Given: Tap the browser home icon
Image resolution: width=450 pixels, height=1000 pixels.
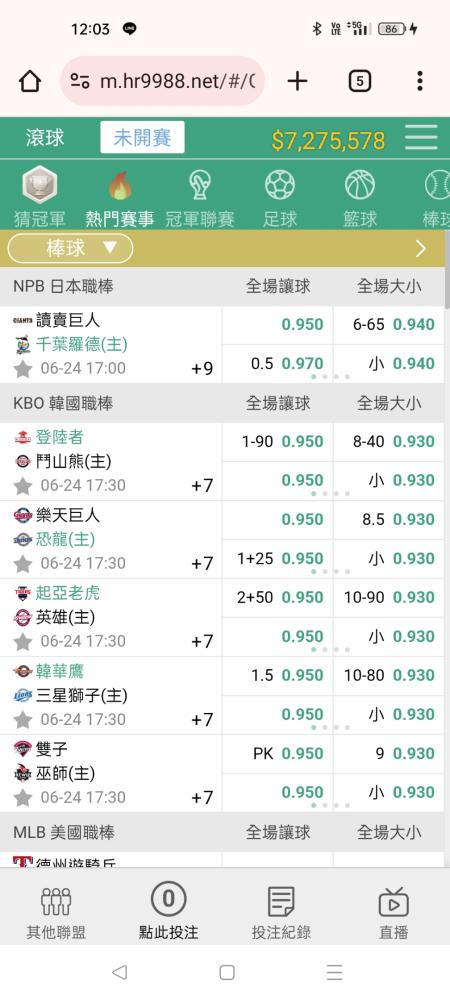Looking at the screenshot, I should pyautogui.click(x=30, y=81).
